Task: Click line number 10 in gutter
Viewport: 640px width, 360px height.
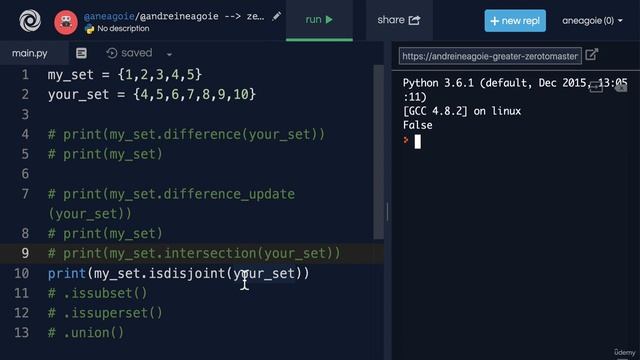Action: tap(22, 273)
